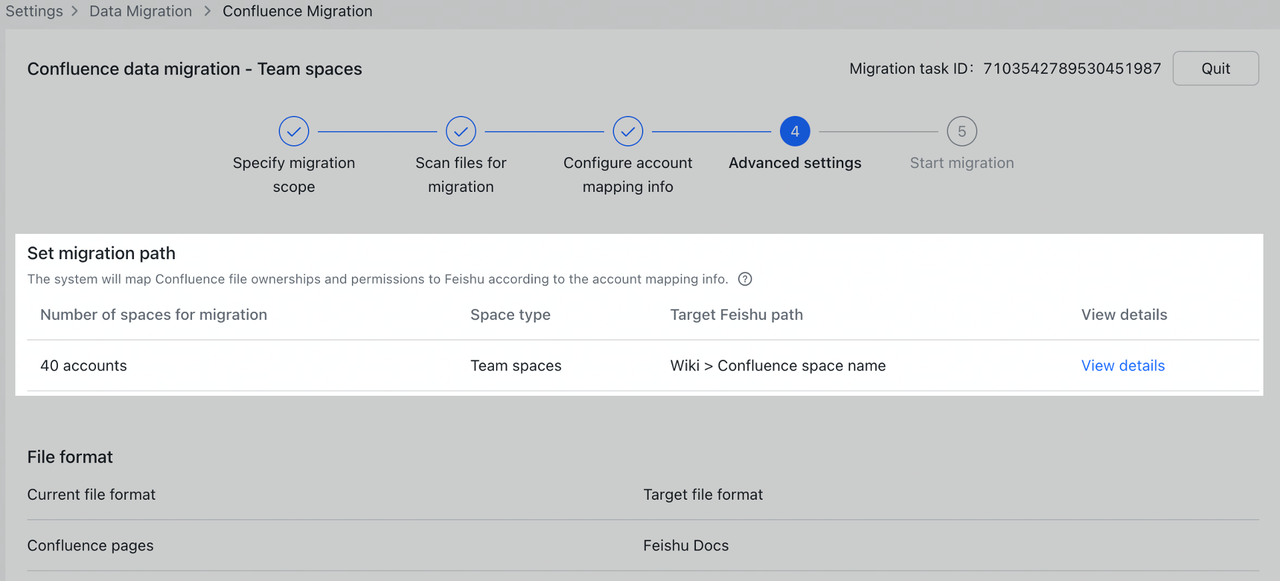
Task: Select Configure account mapping info step label
Action: pos(628,175)
